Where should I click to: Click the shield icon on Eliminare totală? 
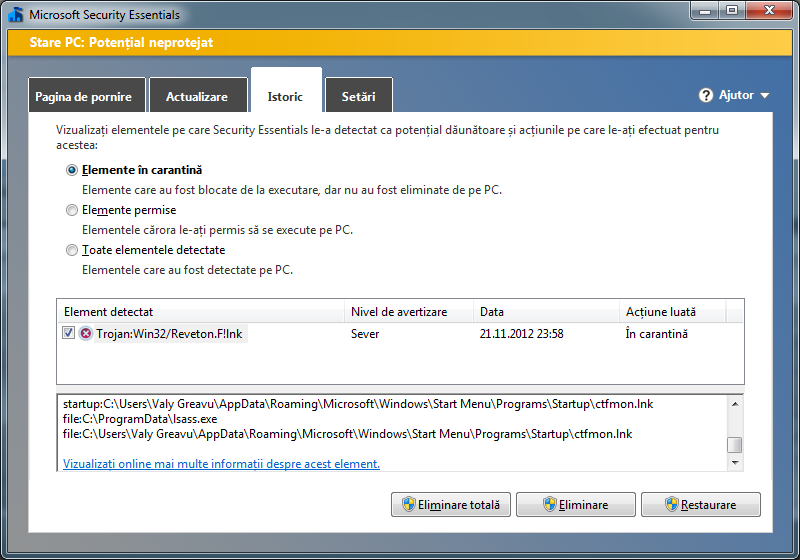click(408, 505)
